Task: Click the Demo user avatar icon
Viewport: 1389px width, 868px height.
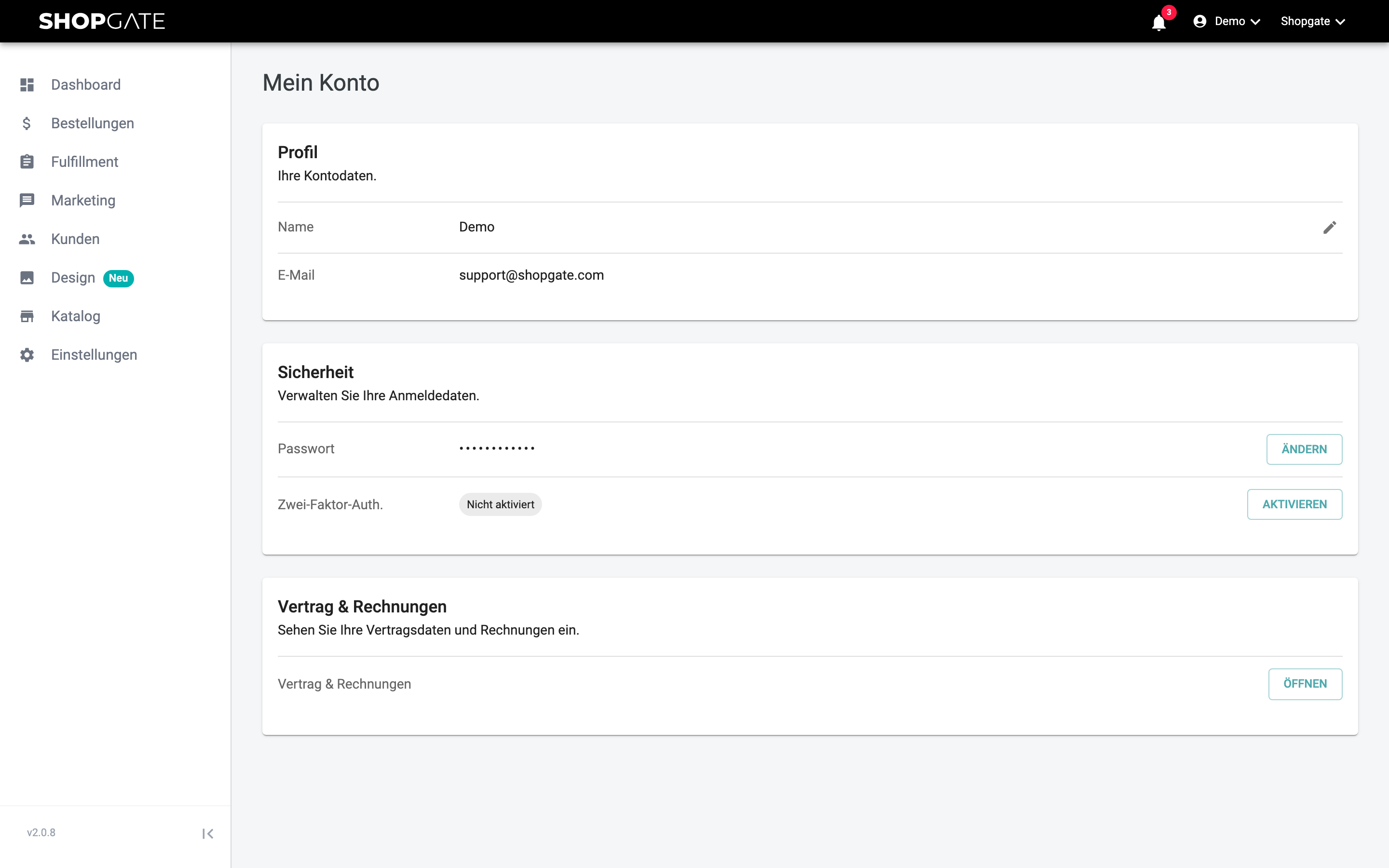Action: [1199, 21]
